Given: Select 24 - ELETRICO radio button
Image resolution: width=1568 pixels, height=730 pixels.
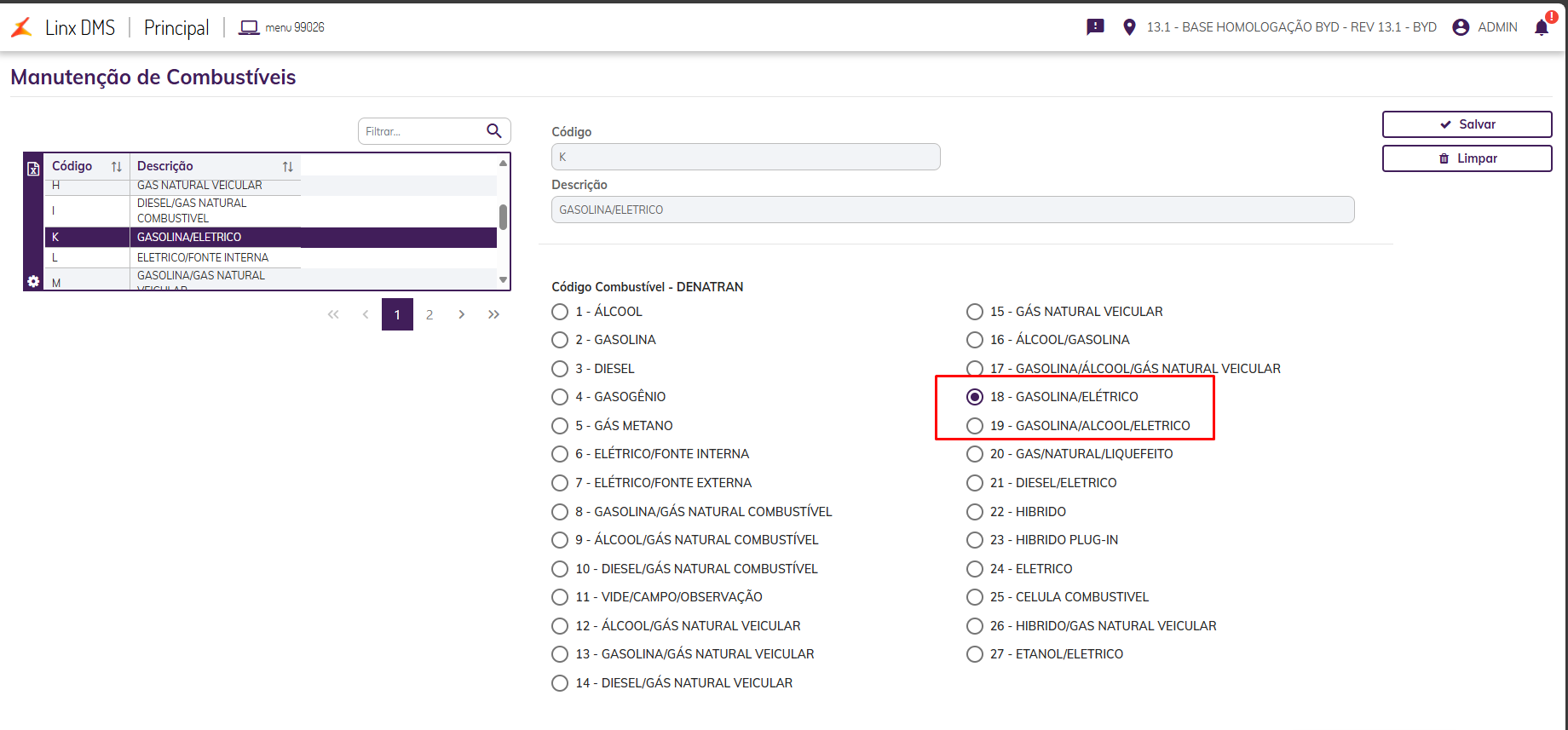Looking at the screenshot, I should [x=975, y=569].
